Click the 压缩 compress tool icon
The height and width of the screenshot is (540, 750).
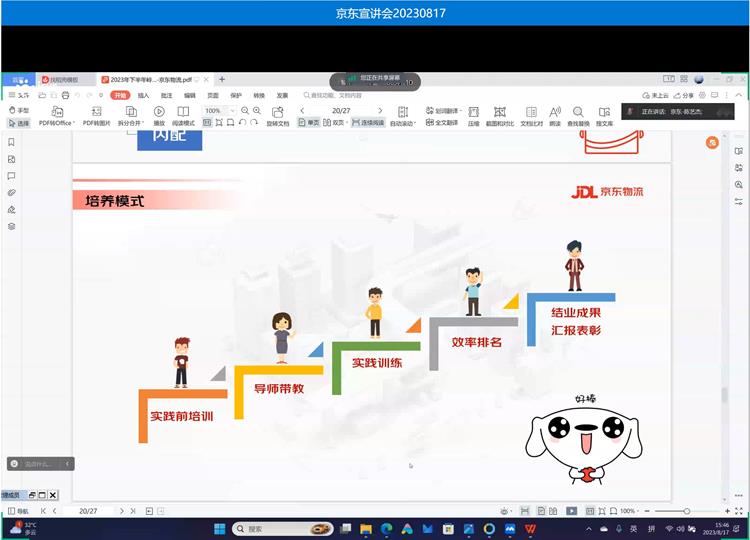tap(474, 111)
